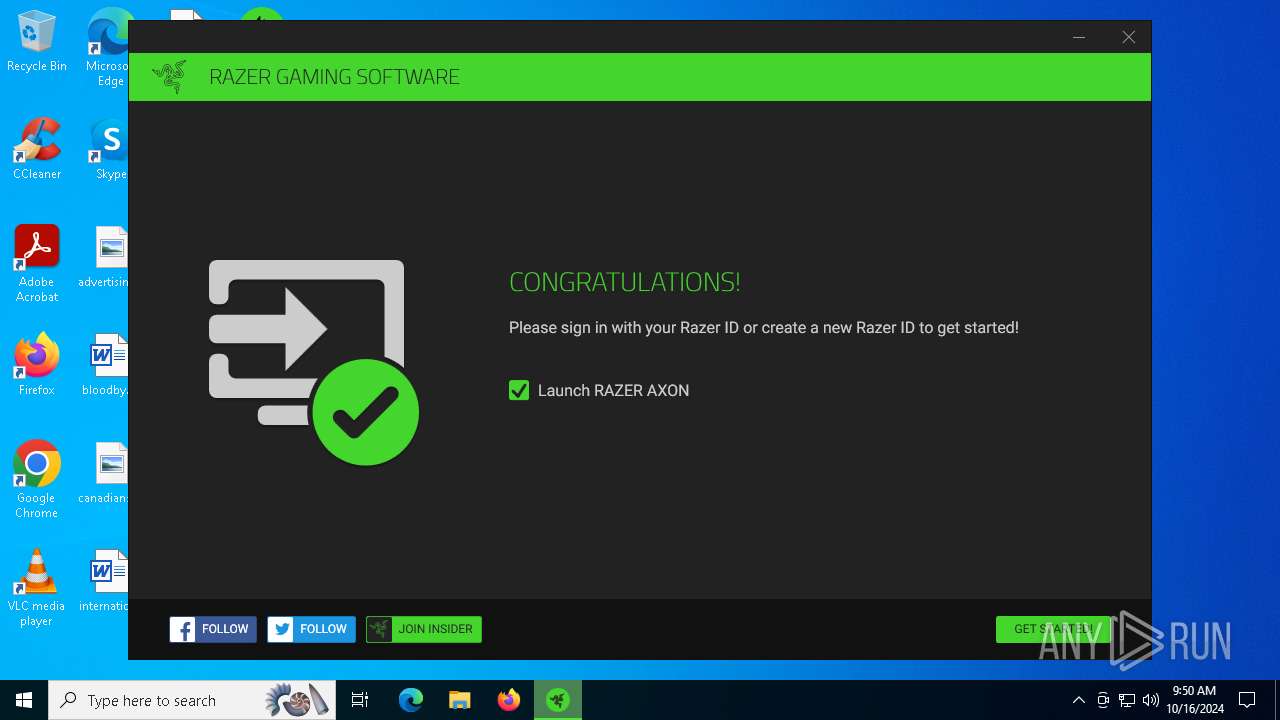
Task: Click the meet-now camera tray icon
Action: 1103,700
